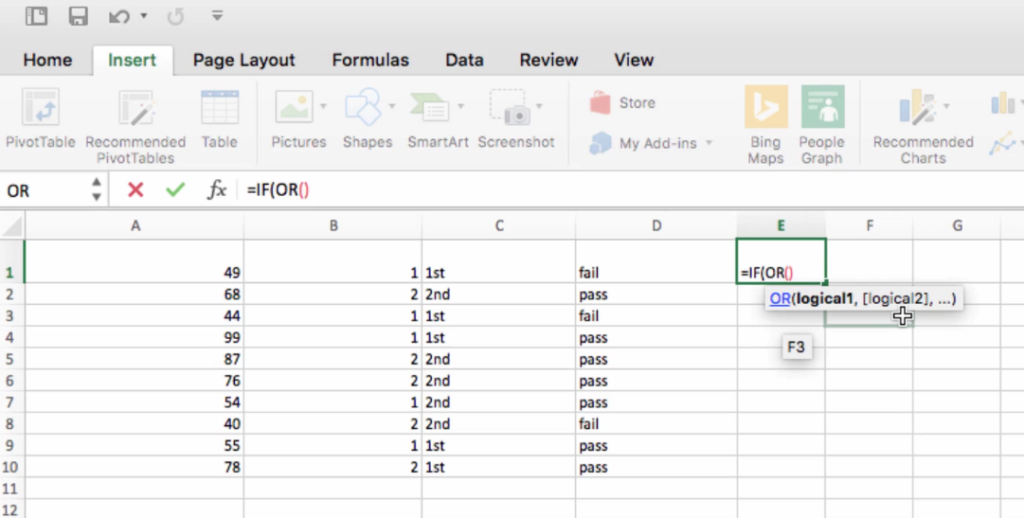Open the View tab
Screen dimensions: 1024x518
(x=633, y=60)
